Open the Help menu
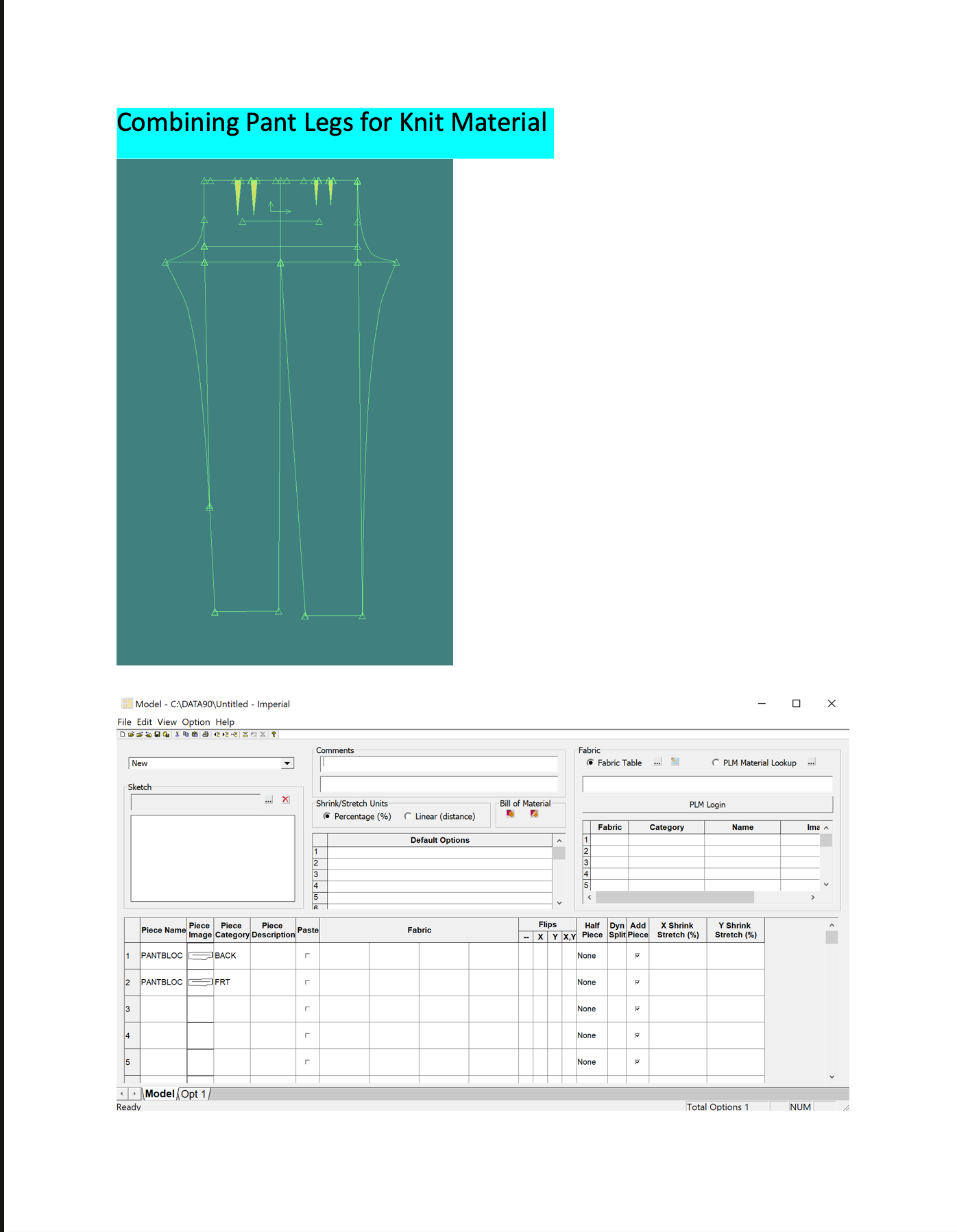This screenshot has height=1232, width=957. 225,722
